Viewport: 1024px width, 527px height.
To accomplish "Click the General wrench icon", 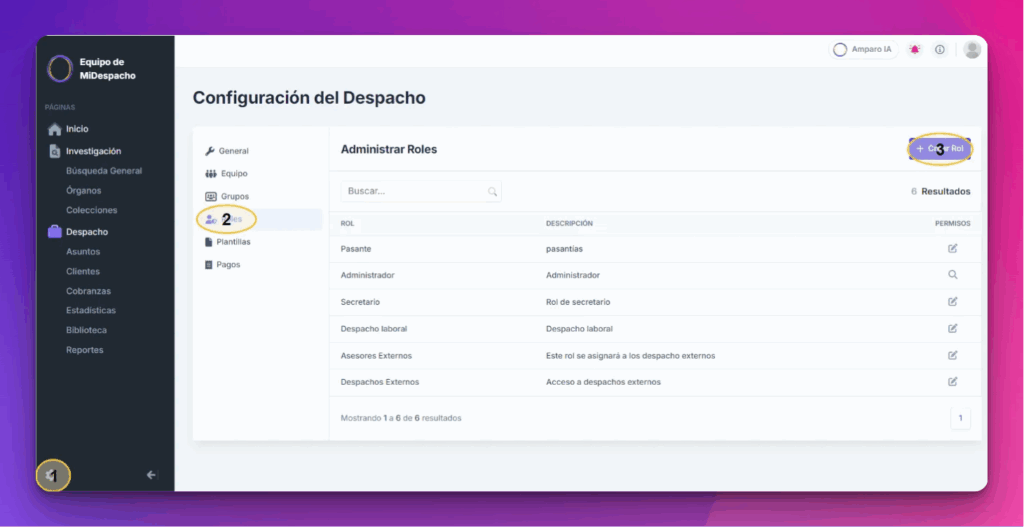I will (x=210, y=151).
